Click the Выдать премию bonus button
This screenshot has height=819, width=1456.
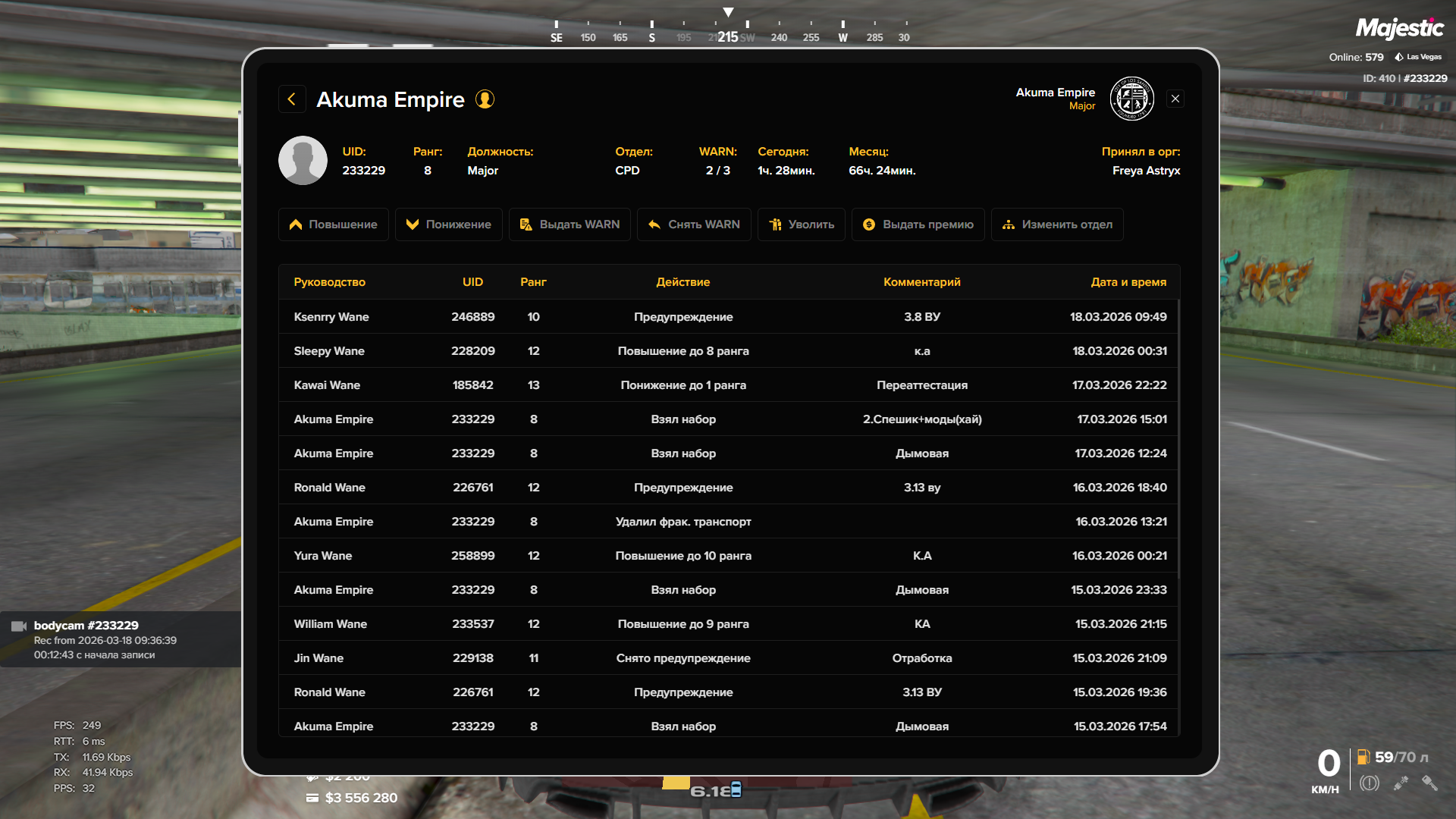[x=918, y=224]
